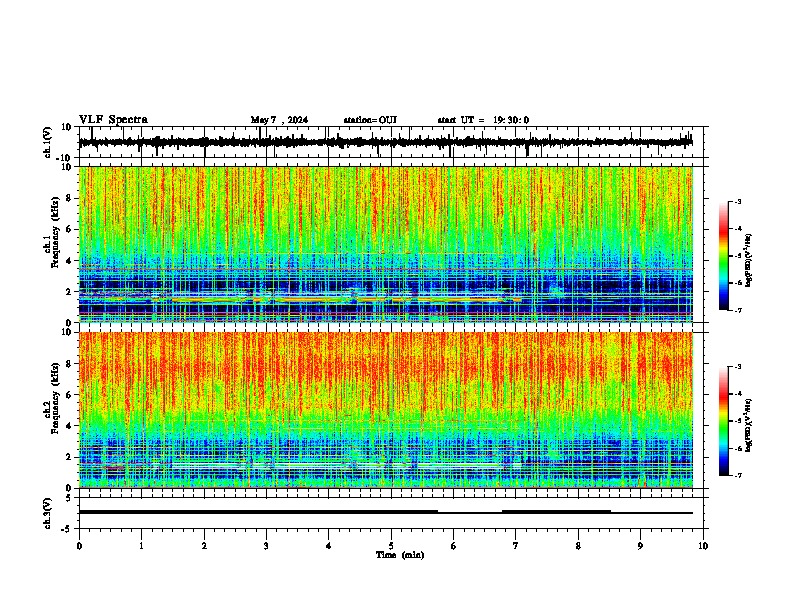Click the "ch.3(V)" axis label
The width and height of the screenshot is (792, 612).
[48, 513]
